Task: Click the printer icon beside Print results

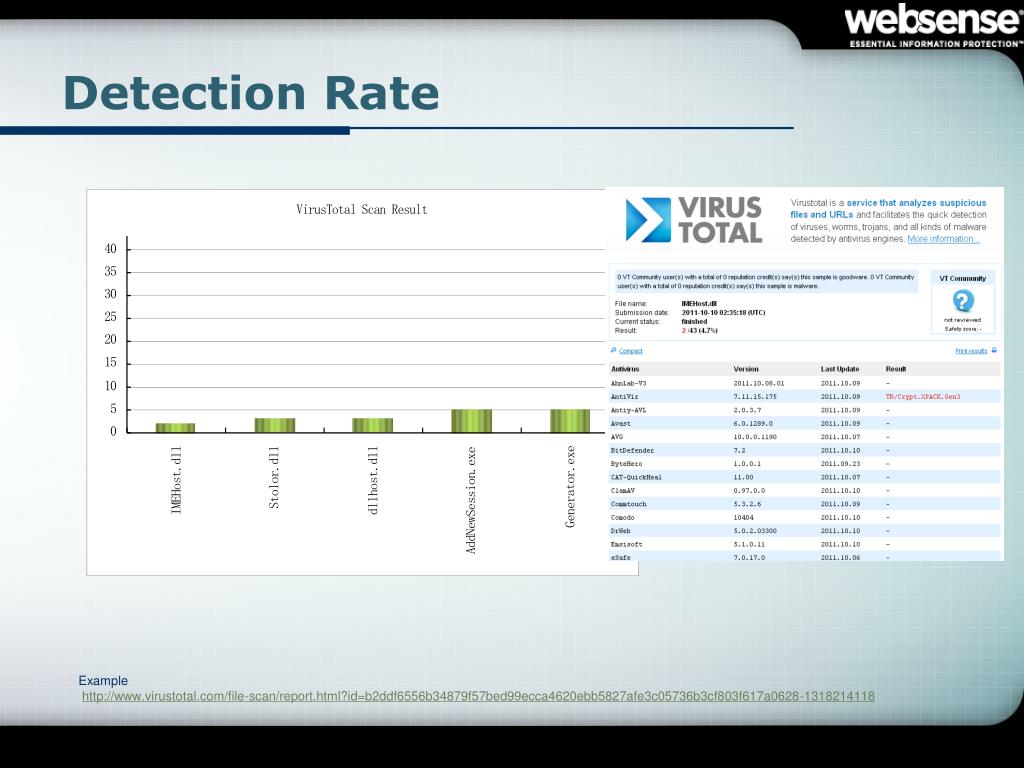Action: [994, 351]
